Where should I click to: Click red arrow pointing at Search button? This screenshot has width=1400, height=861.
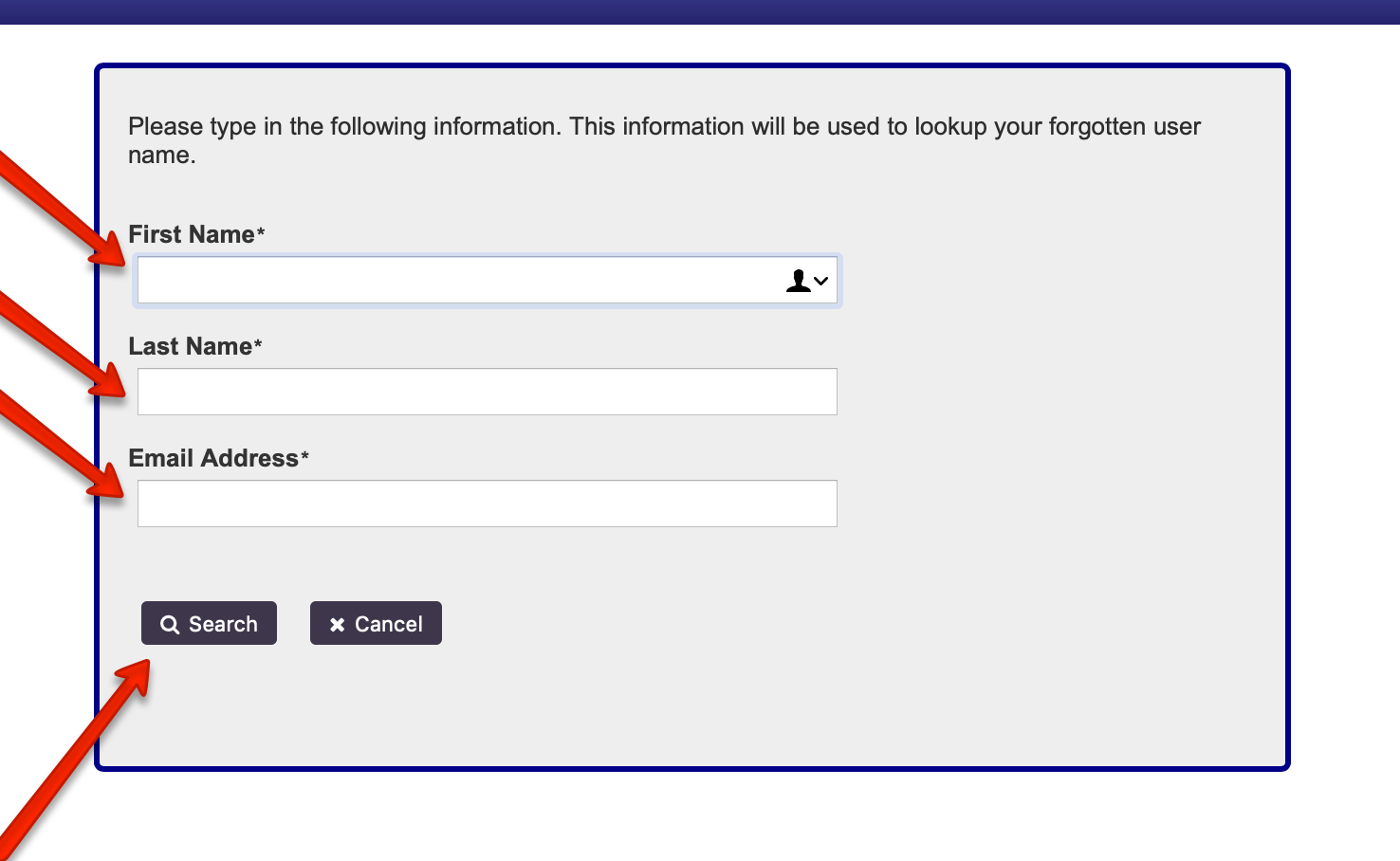click(76, 759)
